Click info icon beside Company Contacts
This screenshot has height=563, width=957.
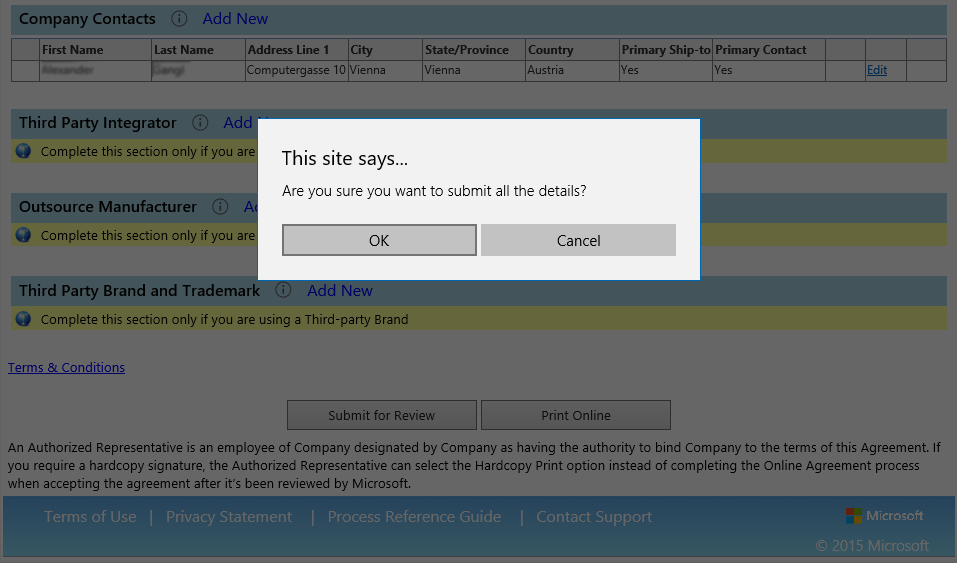coord(179,19)
